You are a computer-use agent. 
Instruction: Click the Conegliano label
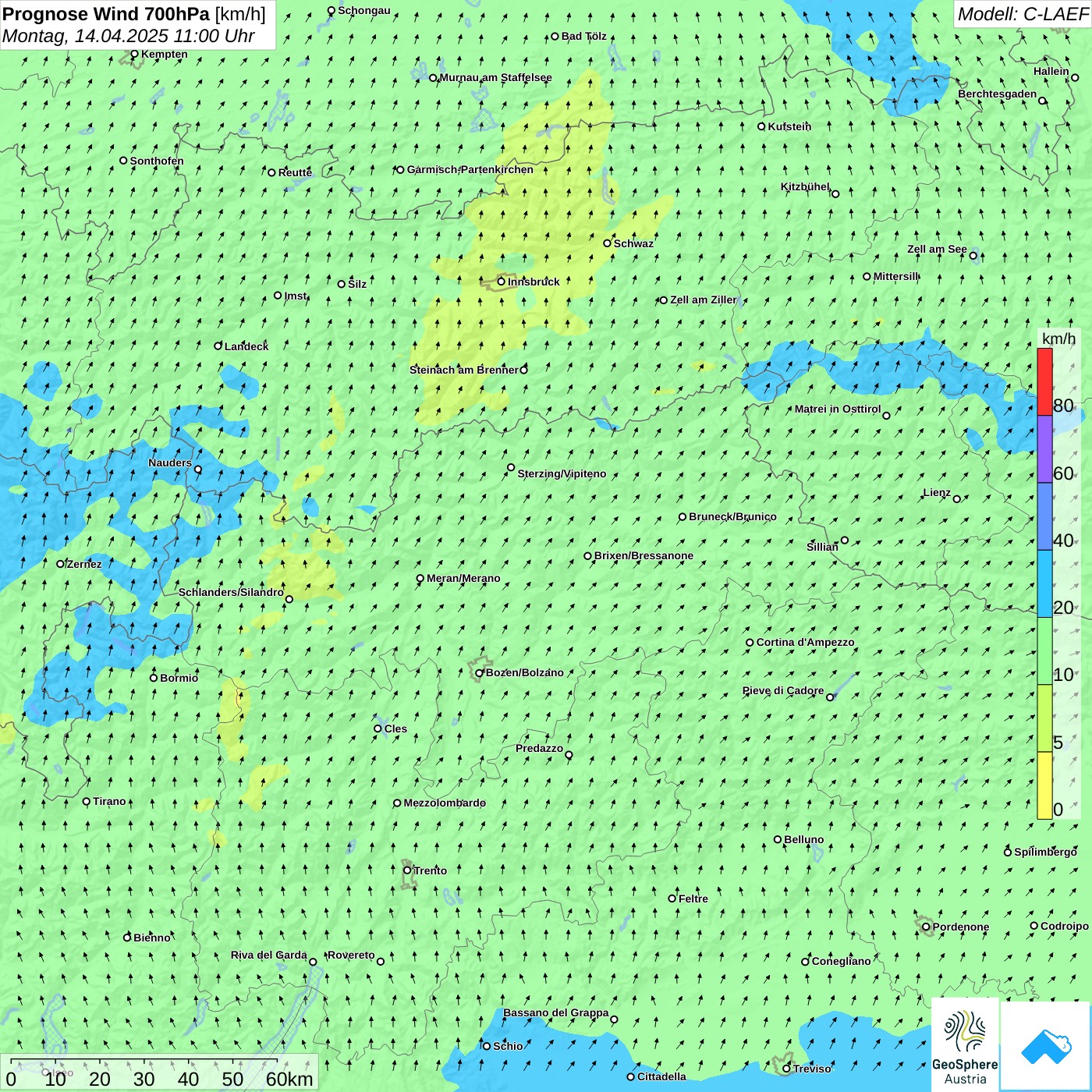coord(841,961)
